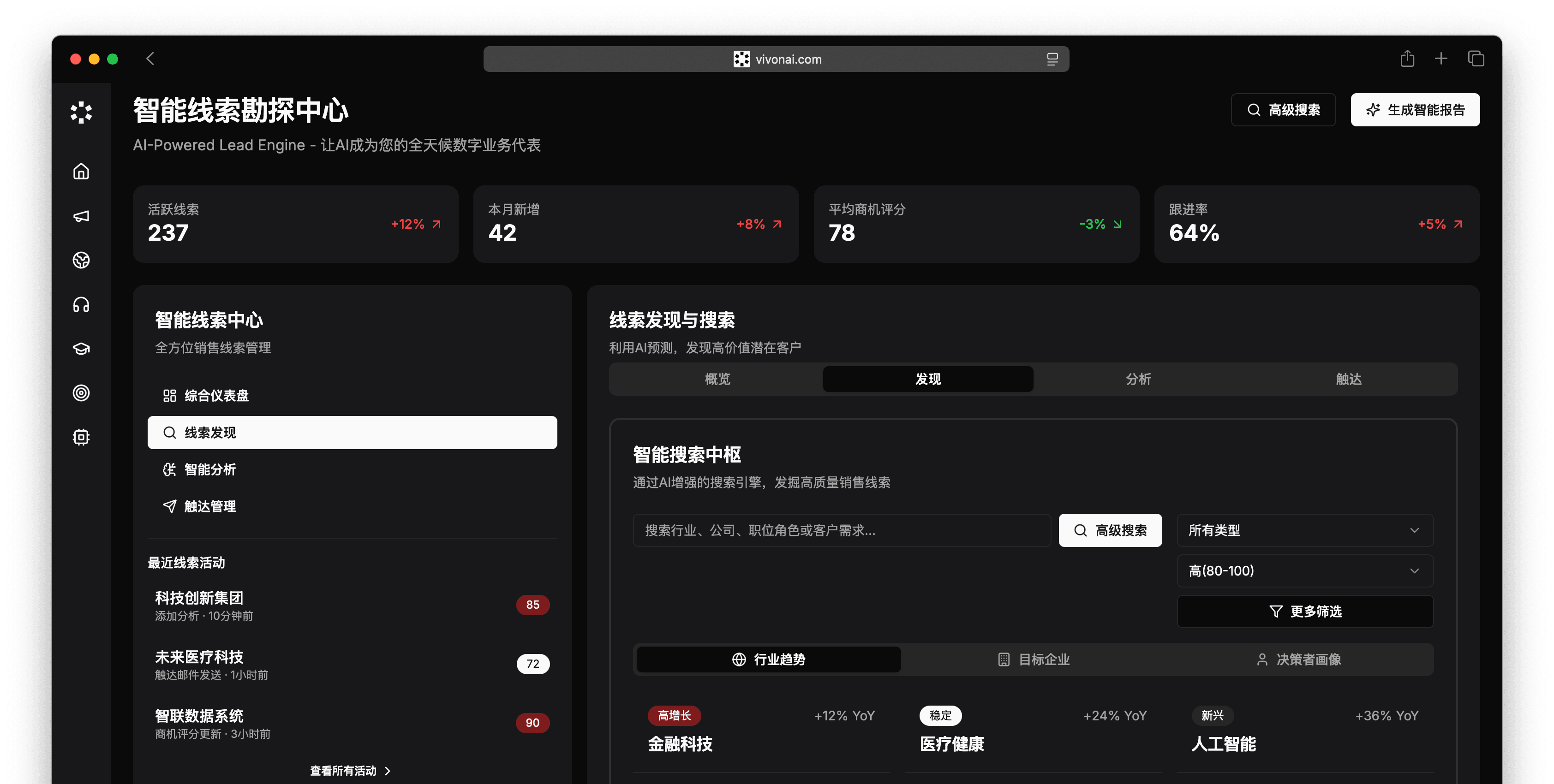The width and height of the screenshot is (1554, 784).
Task: Go back with browser back arrow
Action: tap(150, 59)
